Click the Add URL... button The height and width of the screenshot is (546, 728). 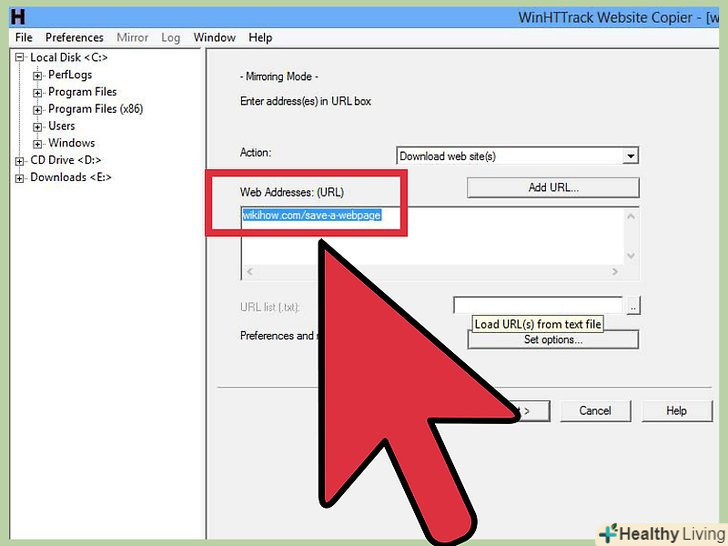[x=553, y=188]
